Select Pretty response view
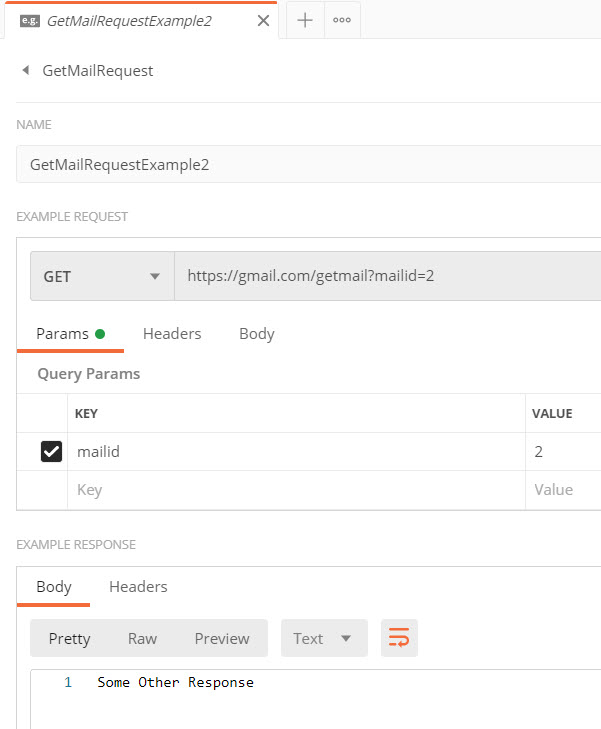Screen dimensions: 601x729 click(x=69, y=638)
